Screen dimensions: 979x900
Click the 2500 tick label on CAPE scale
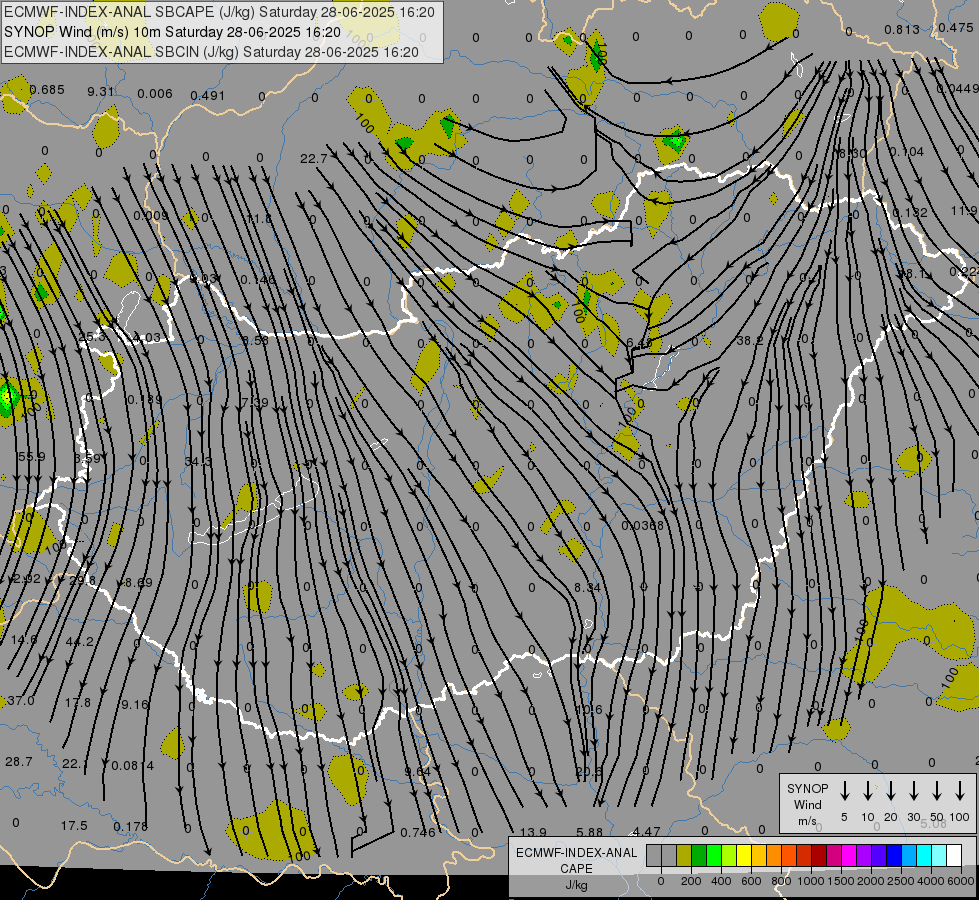[x=900, y=881]
